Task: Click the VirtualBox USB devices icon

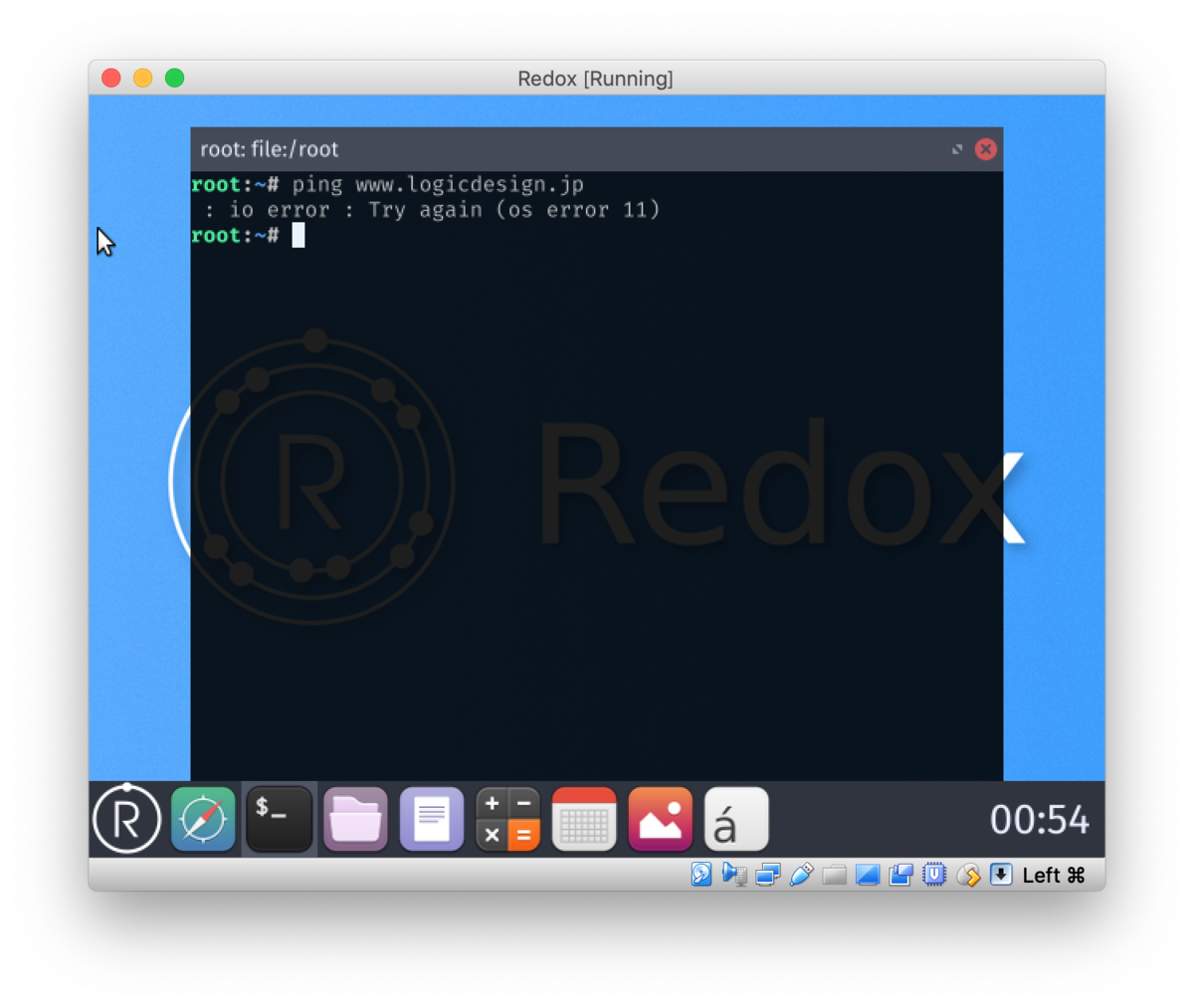Action: tap(801, 875)
